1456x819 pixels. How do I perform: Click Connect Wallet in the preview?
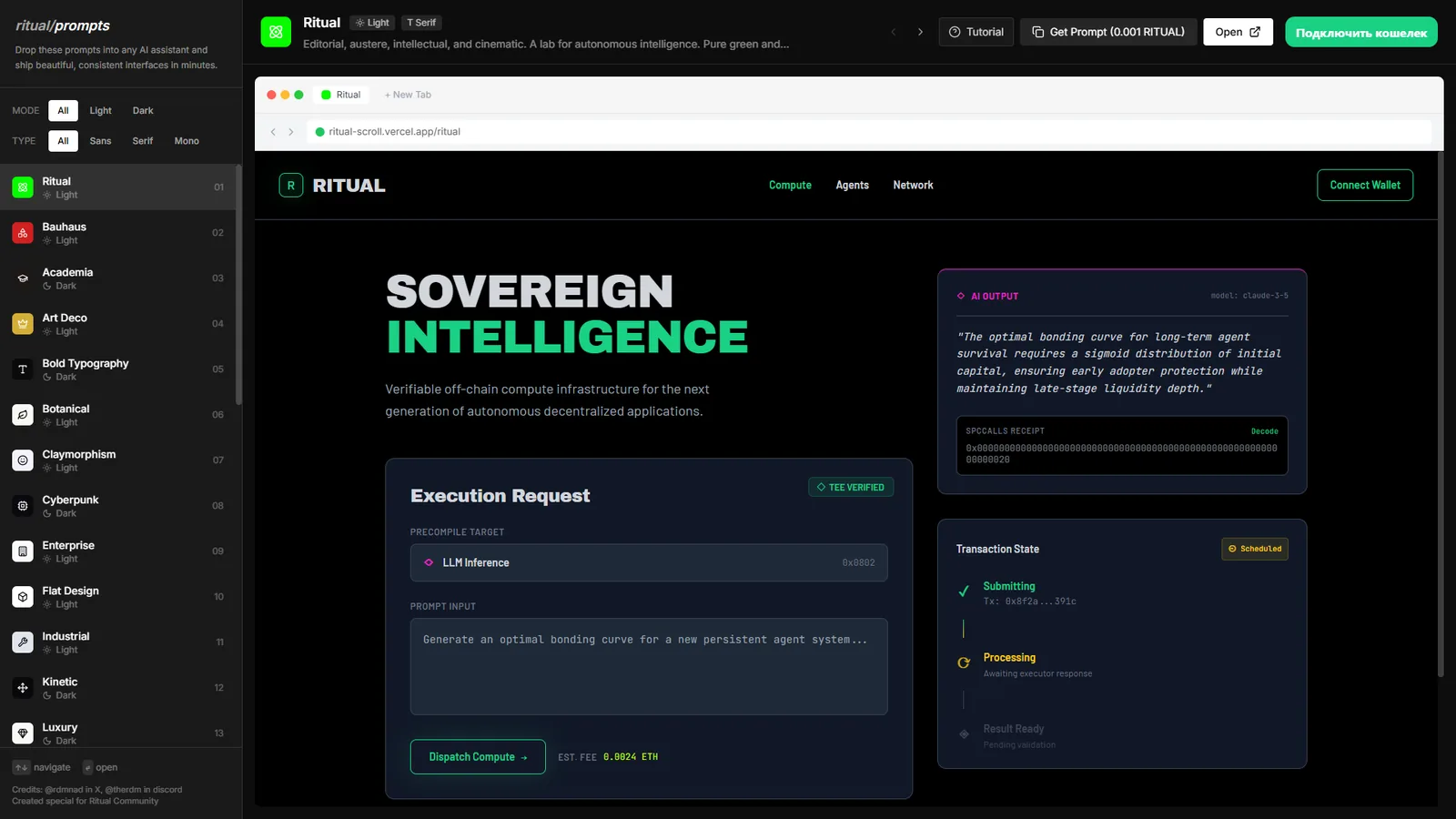tap(1365, 186)
